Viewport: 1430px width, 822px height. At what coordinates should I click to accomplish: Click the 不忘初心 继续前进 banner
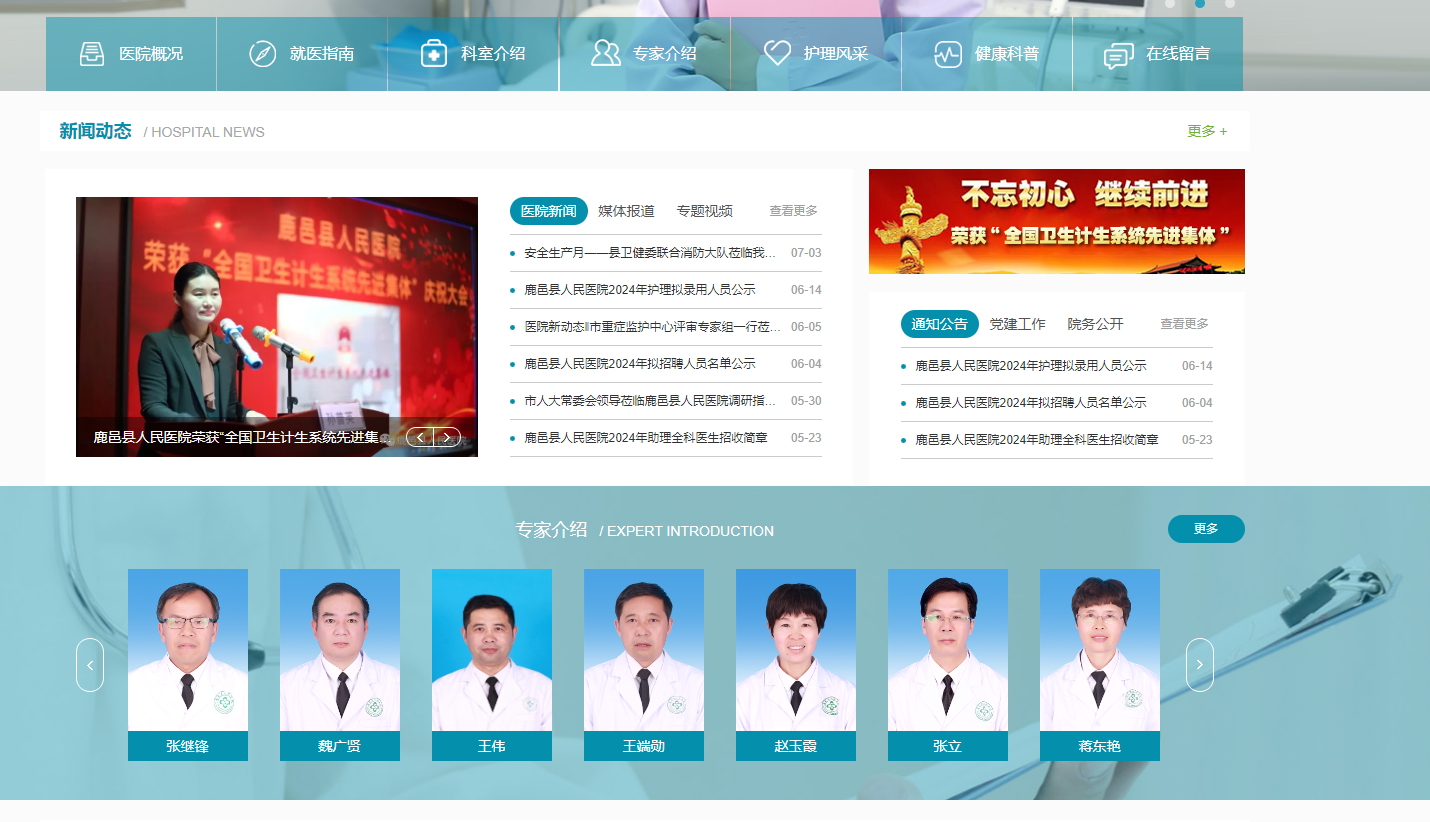coord(1057,221)
